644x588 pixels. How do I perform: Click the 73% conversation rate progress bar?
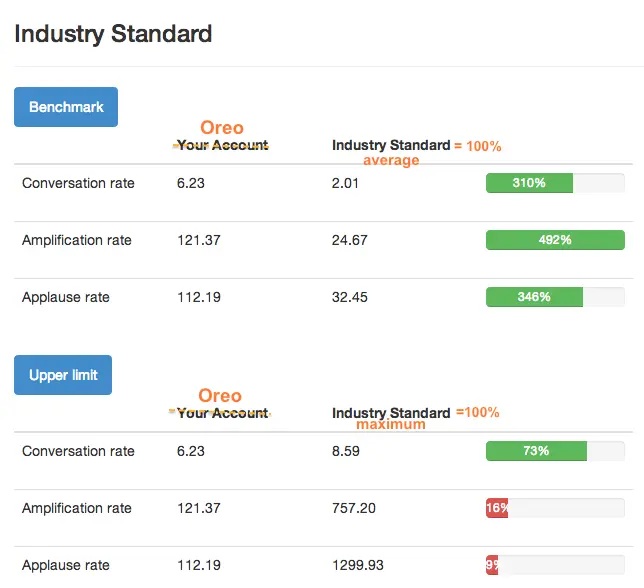[x=536, y=451]
